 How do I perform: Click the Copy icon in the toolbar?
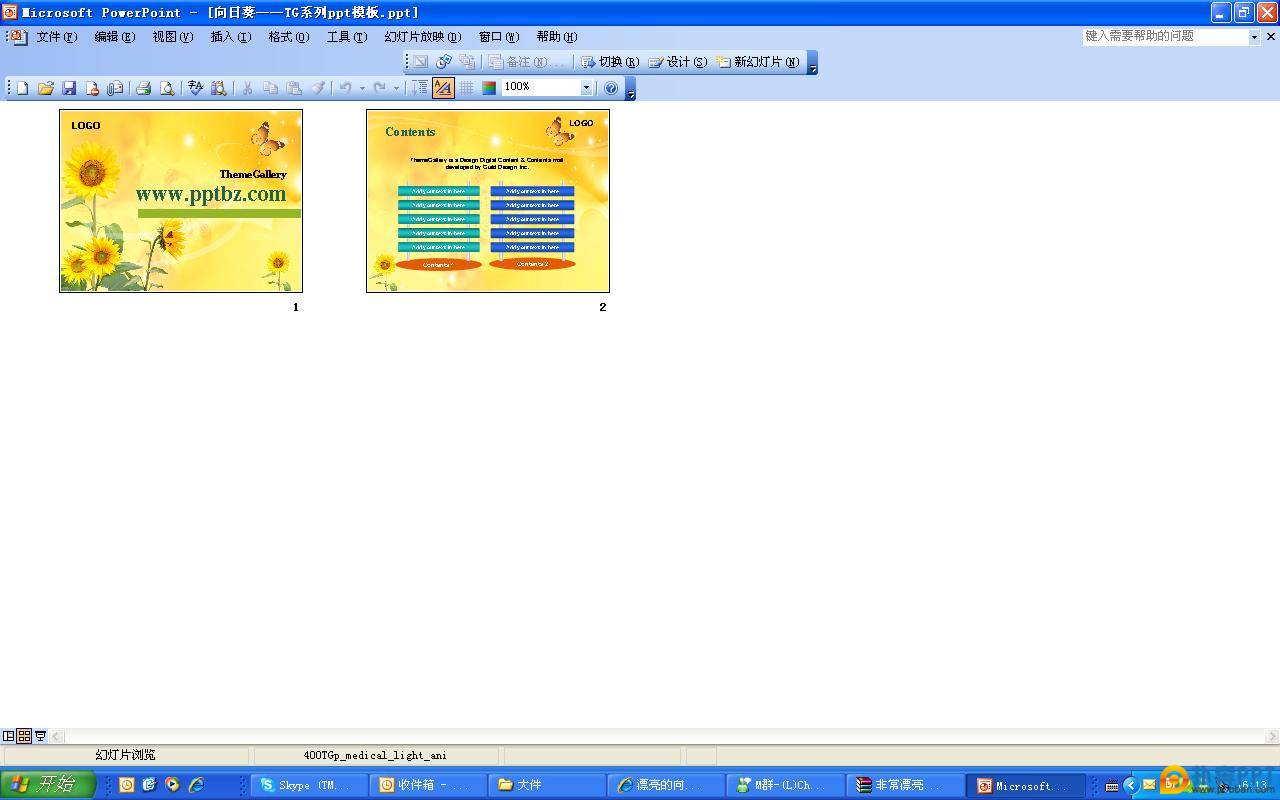pyautogui.click(x=270, y=88)
